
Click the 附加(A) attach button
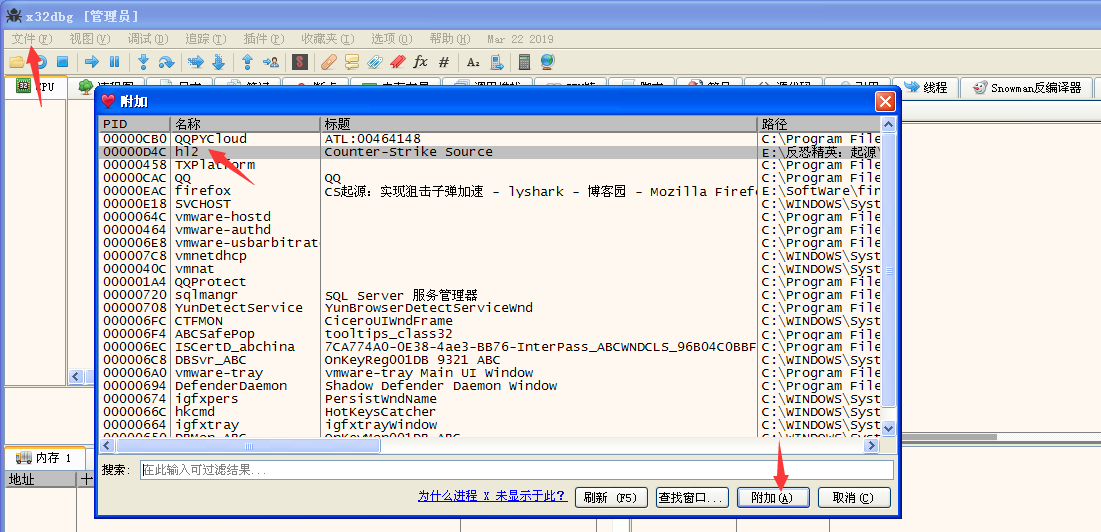[772, 498]
